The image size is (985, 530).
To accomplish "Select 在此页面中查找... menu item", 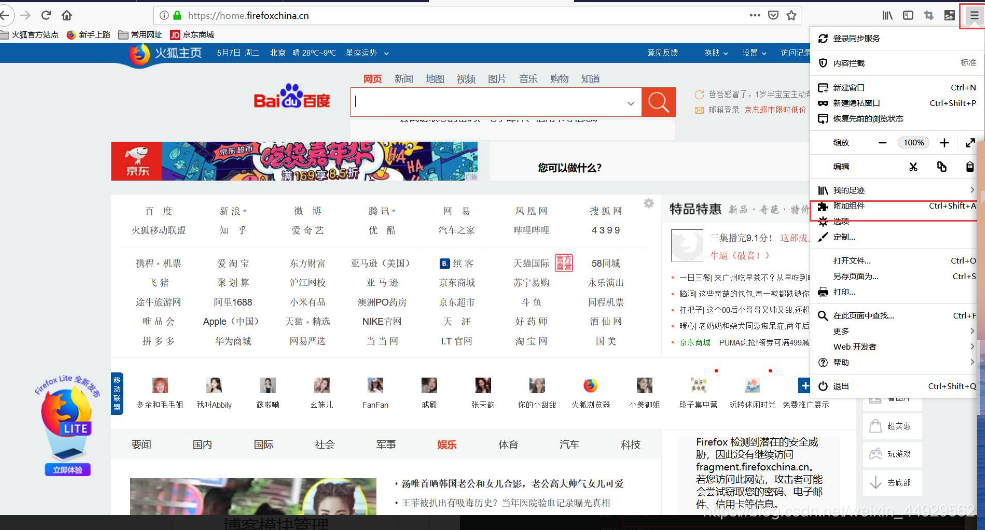I will click(x=896, y=316).
